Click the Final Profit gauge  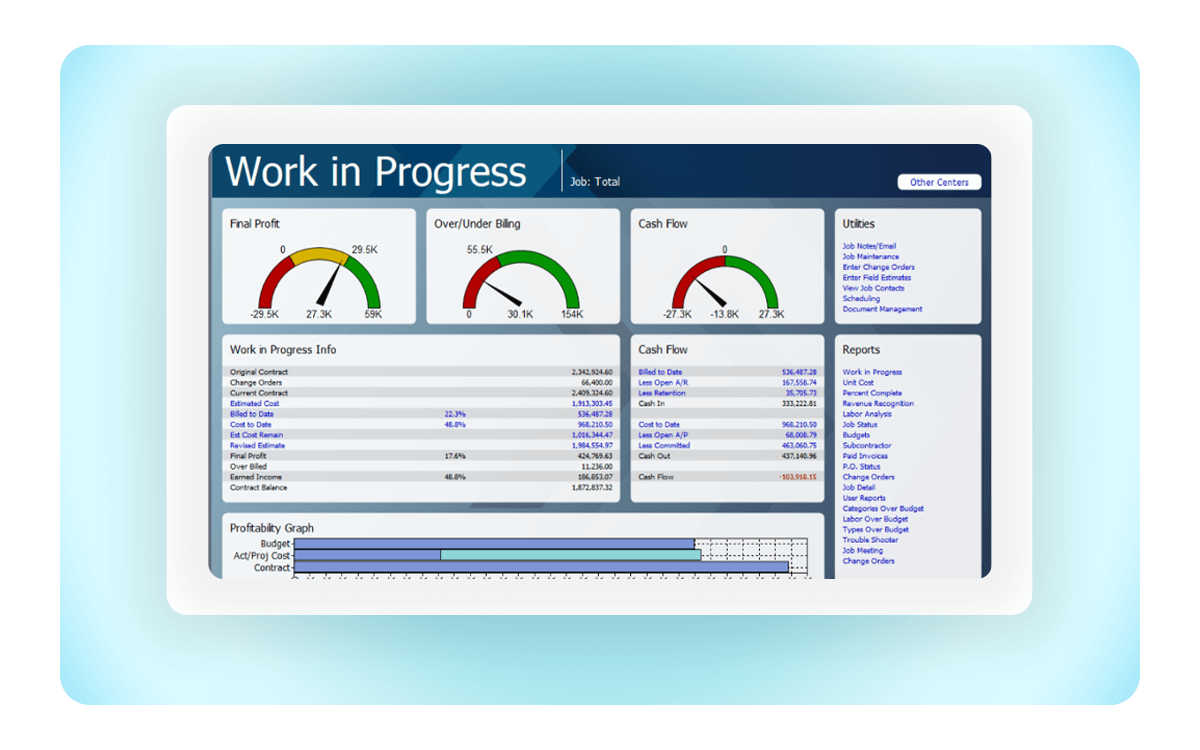319,280
